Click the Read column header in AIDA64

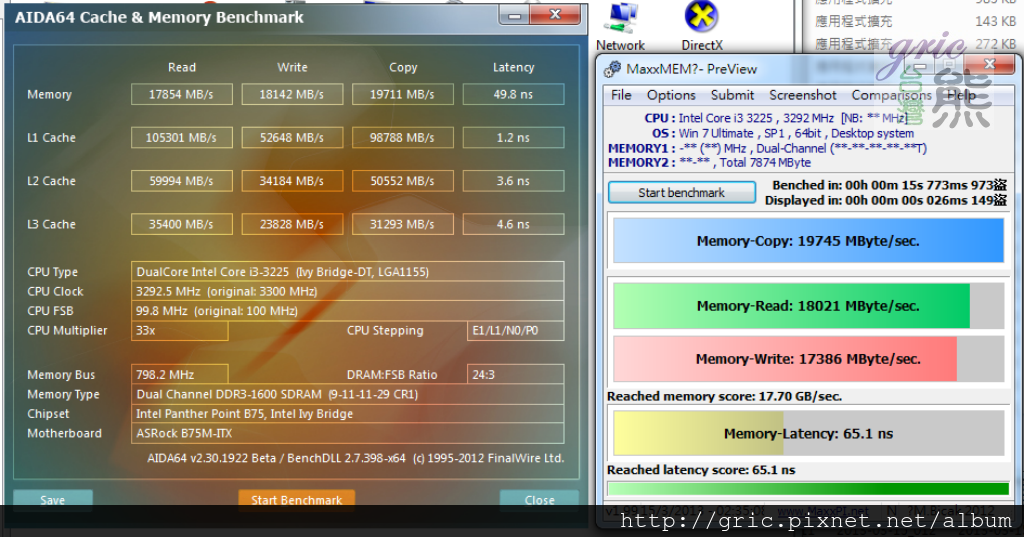point(182,67)
